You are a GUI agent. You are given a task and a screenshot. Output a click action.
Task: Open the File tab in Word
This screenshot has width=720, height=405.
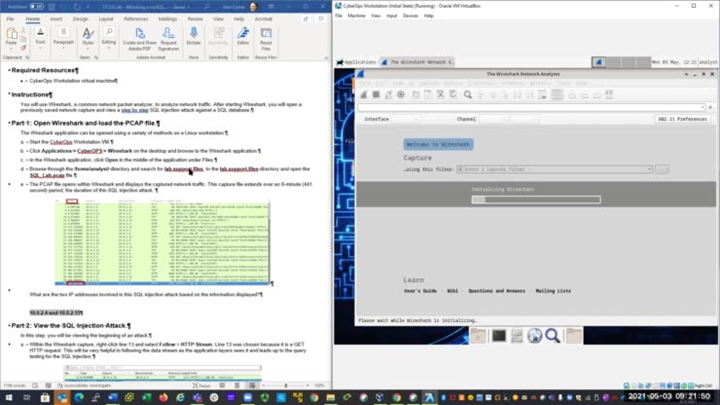(x=10, y=19)
